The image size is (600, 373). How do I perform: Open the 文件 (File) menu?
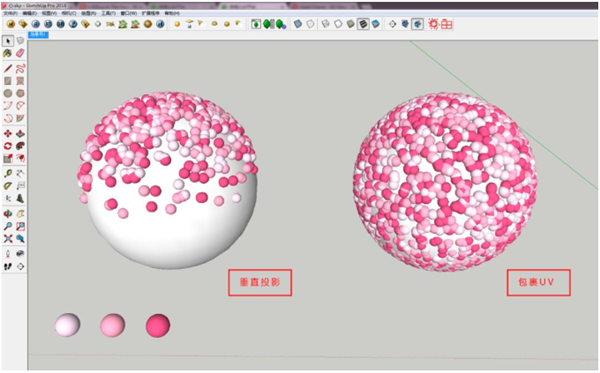coord(10,13)
